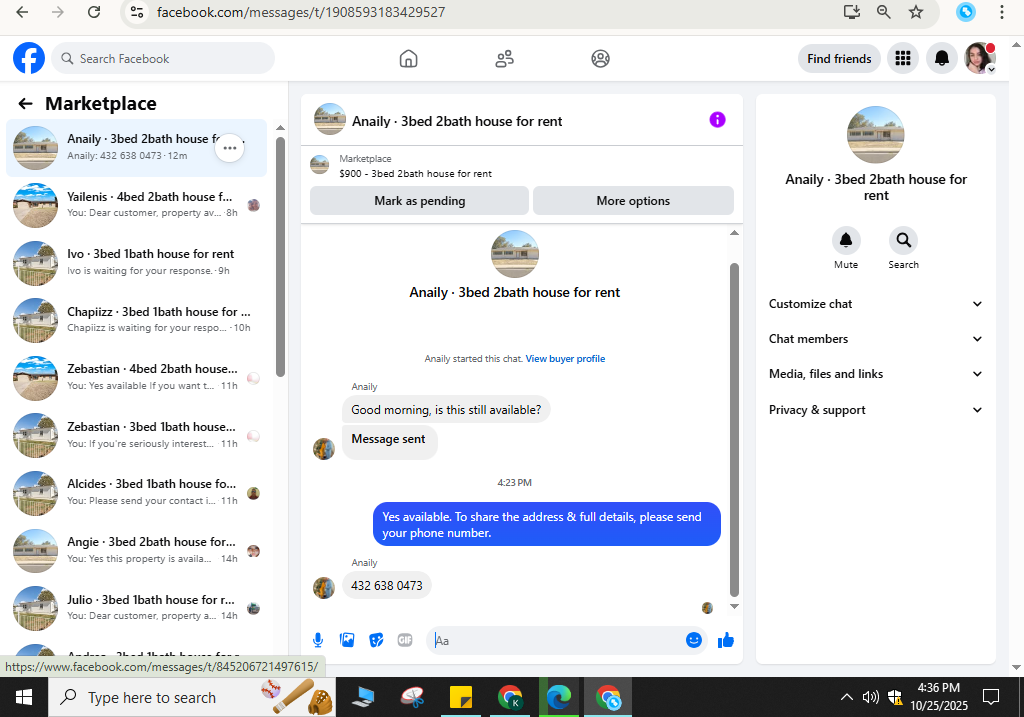Click Find friends button
This screenshot has height=717, width=1024.
click(x=839, y=59)
